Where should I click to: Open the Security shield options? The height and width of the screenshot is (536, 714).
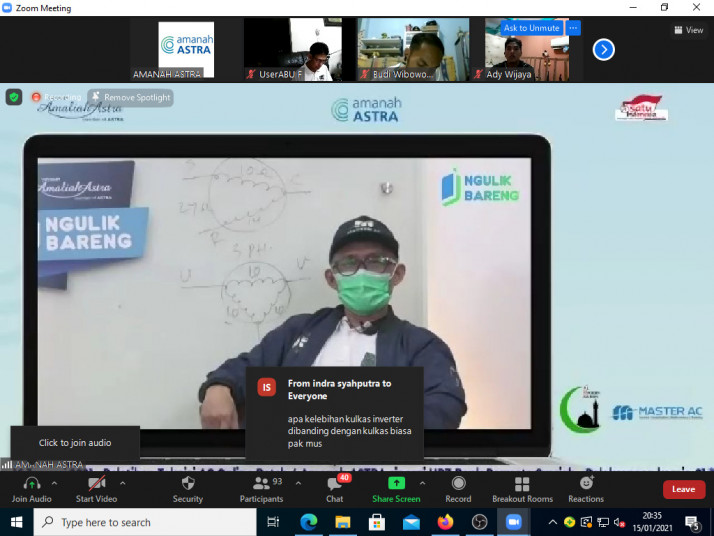pos(188,484)
